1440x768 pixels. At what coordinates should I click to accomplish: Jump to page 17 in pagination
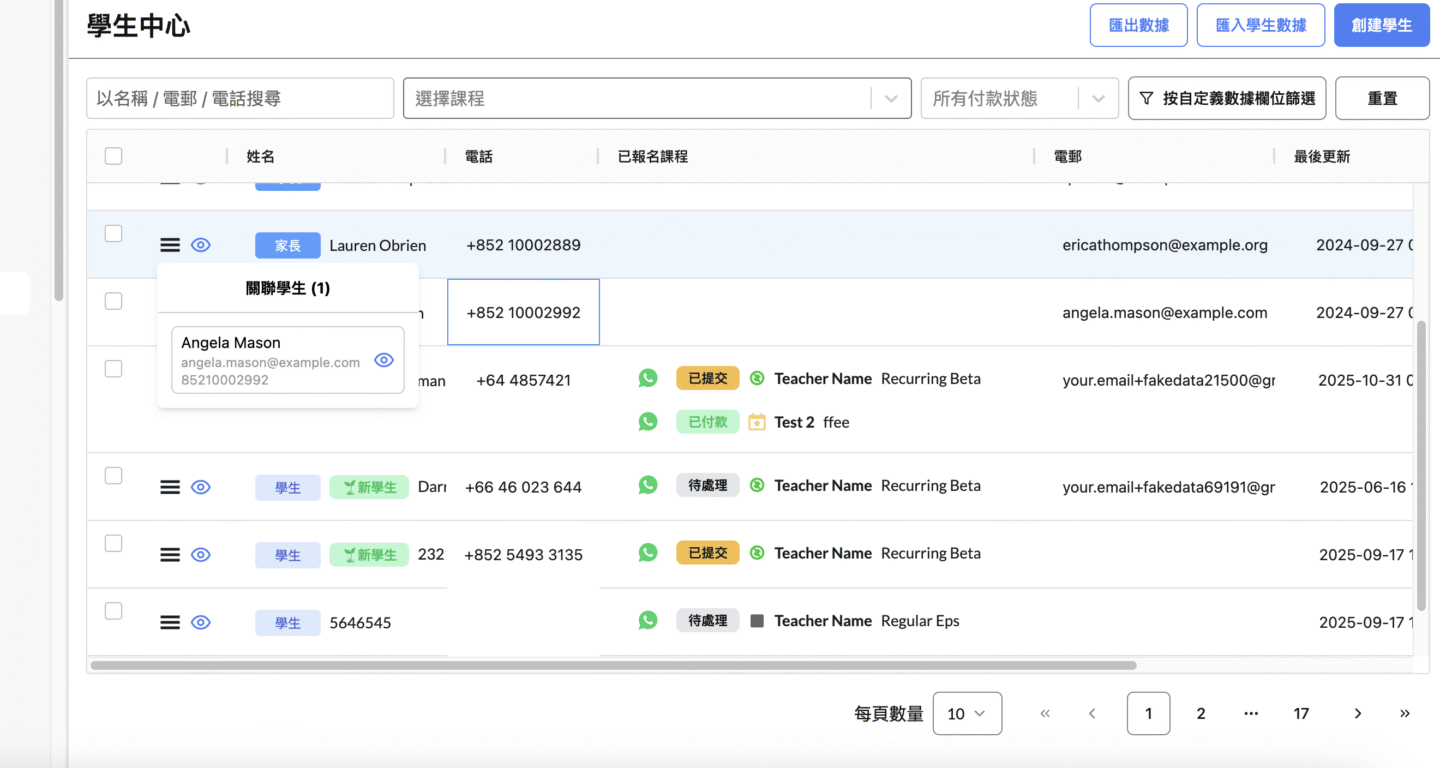[x=1301, y=714]
